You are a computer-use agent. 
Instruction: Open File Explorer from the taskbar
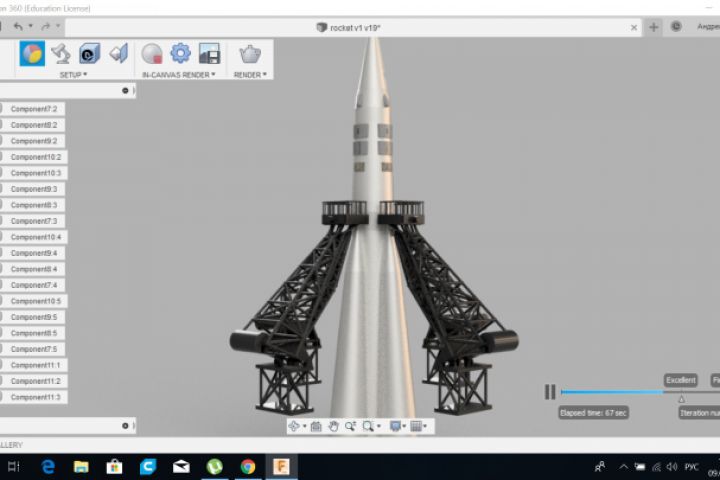coord(81,467)
